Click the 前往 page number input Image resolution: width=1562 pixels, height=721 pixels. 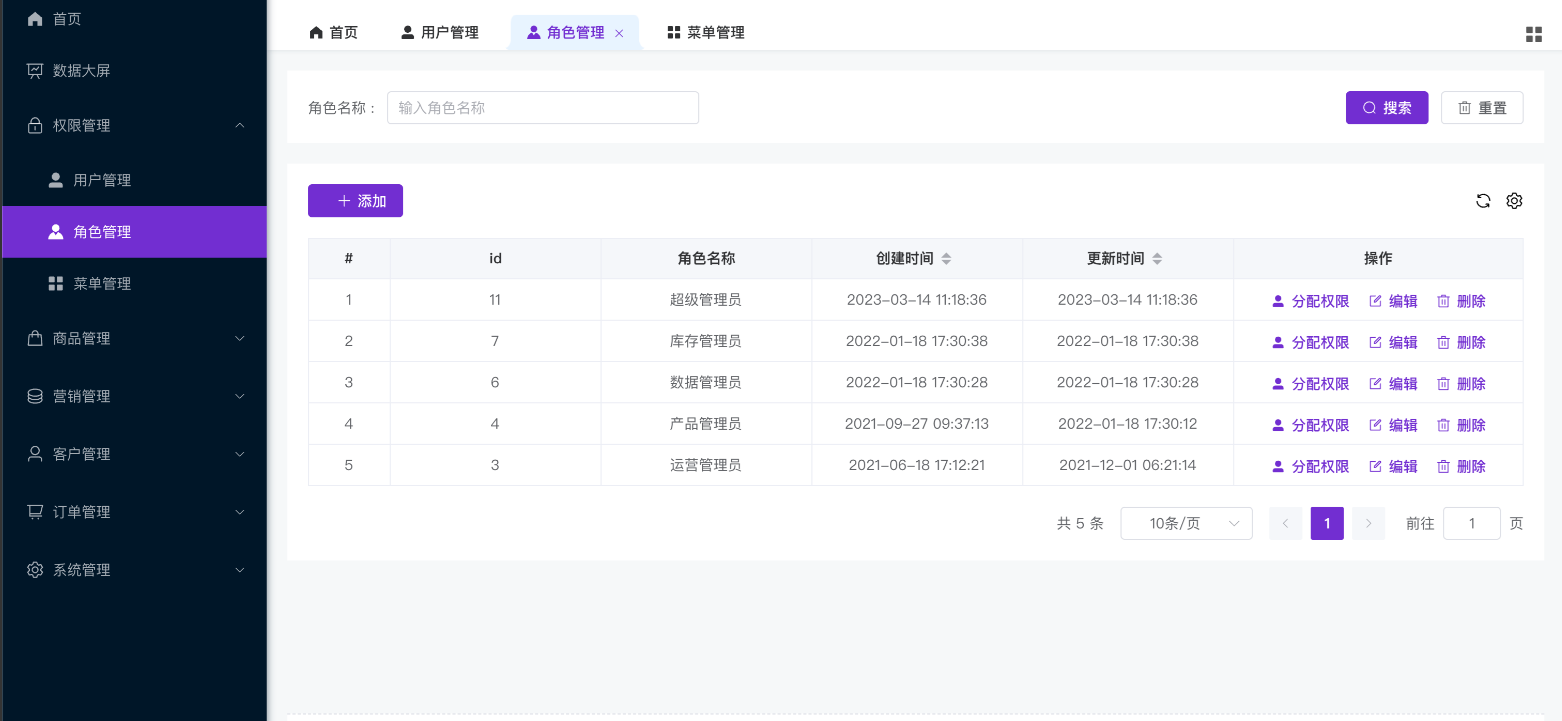pos(1472,524)
